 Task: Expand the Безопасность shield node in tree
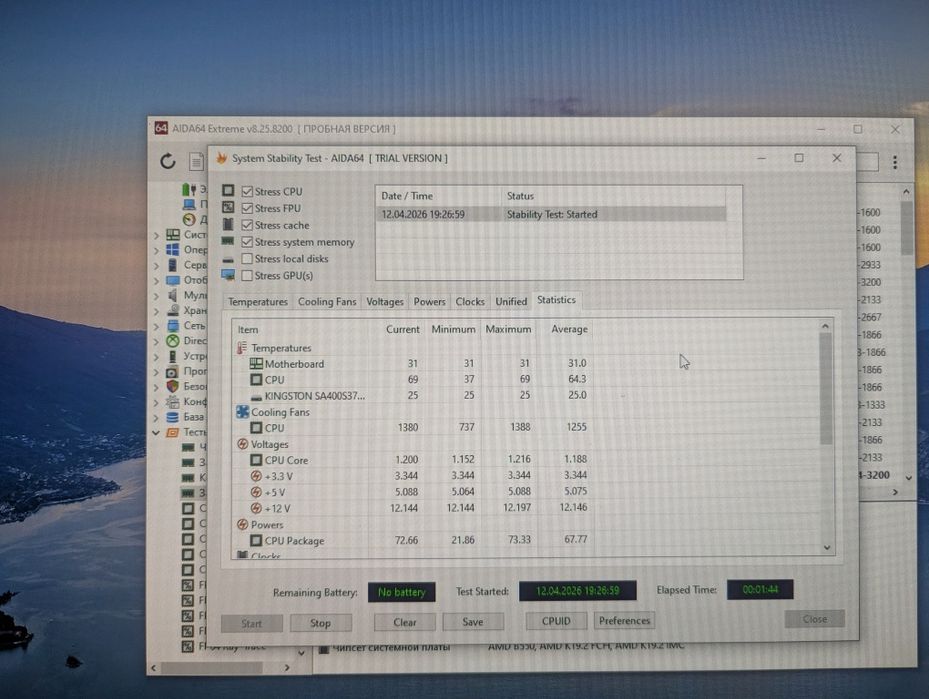[x=156, y=387]
